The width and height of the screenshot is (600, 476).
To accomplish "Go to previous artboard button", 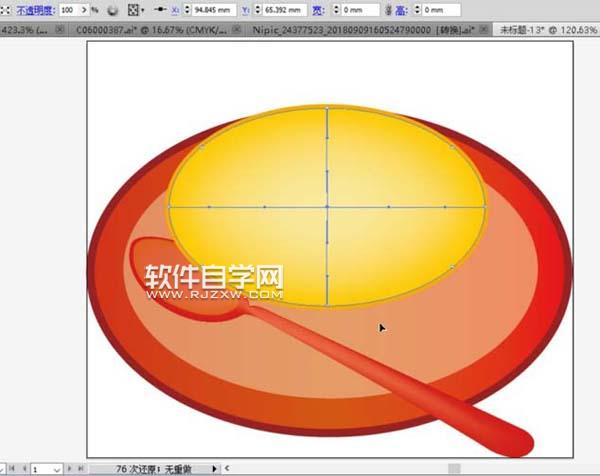I will [24, 468].
